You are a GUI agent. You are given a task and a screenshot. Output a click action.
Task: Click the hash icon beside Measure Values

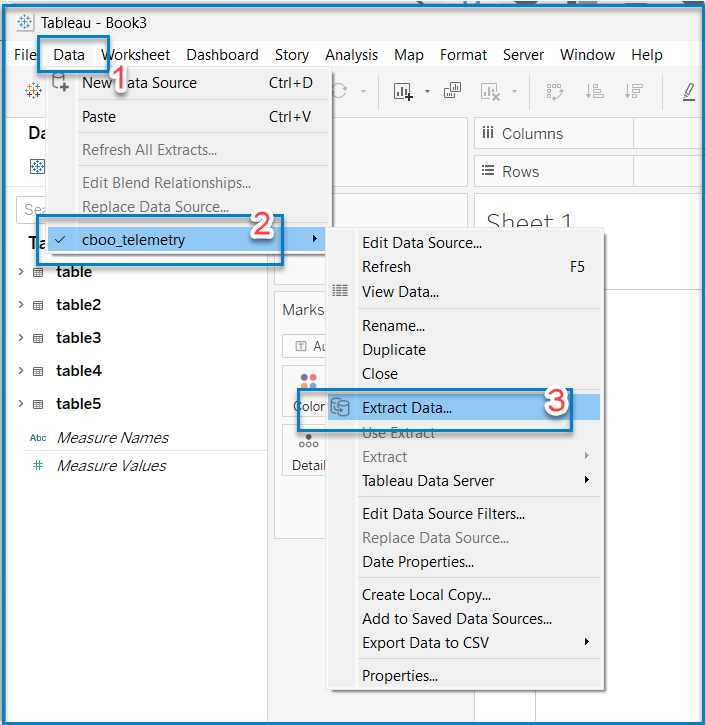(38, 465)
